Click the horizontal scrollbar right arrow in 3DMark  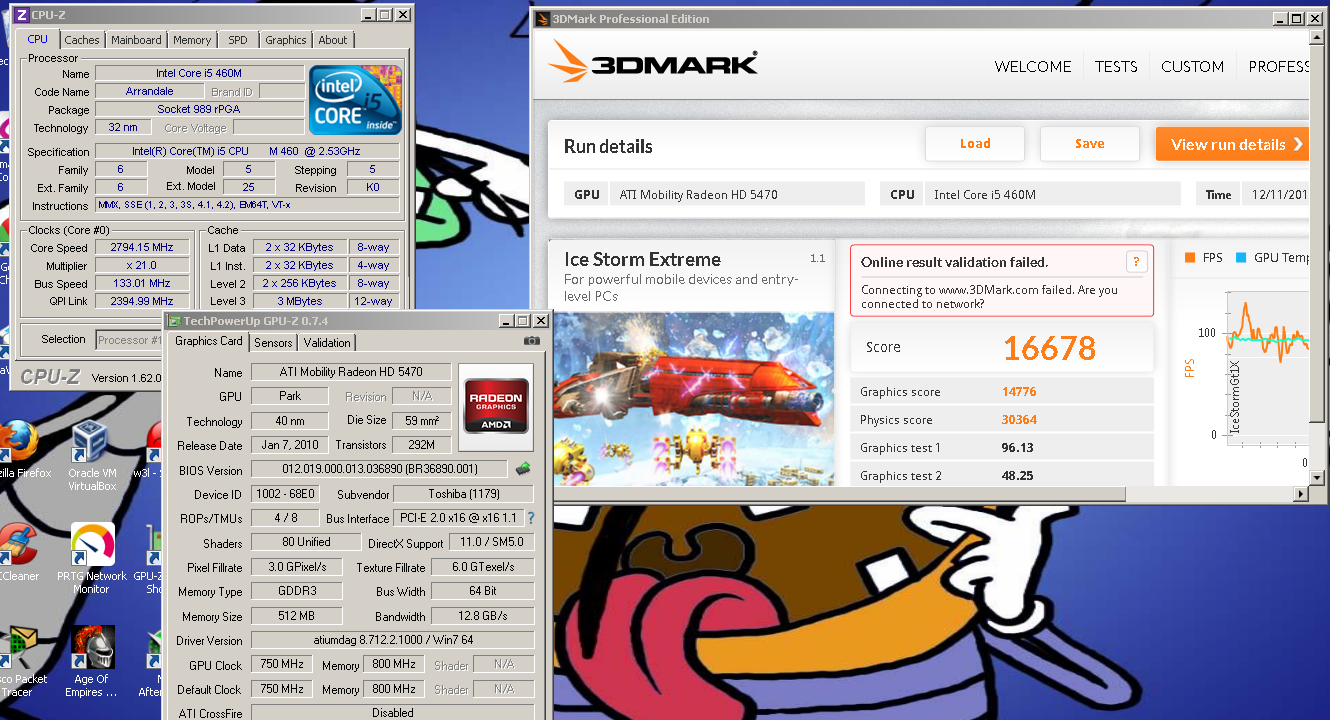[1301, 493]
